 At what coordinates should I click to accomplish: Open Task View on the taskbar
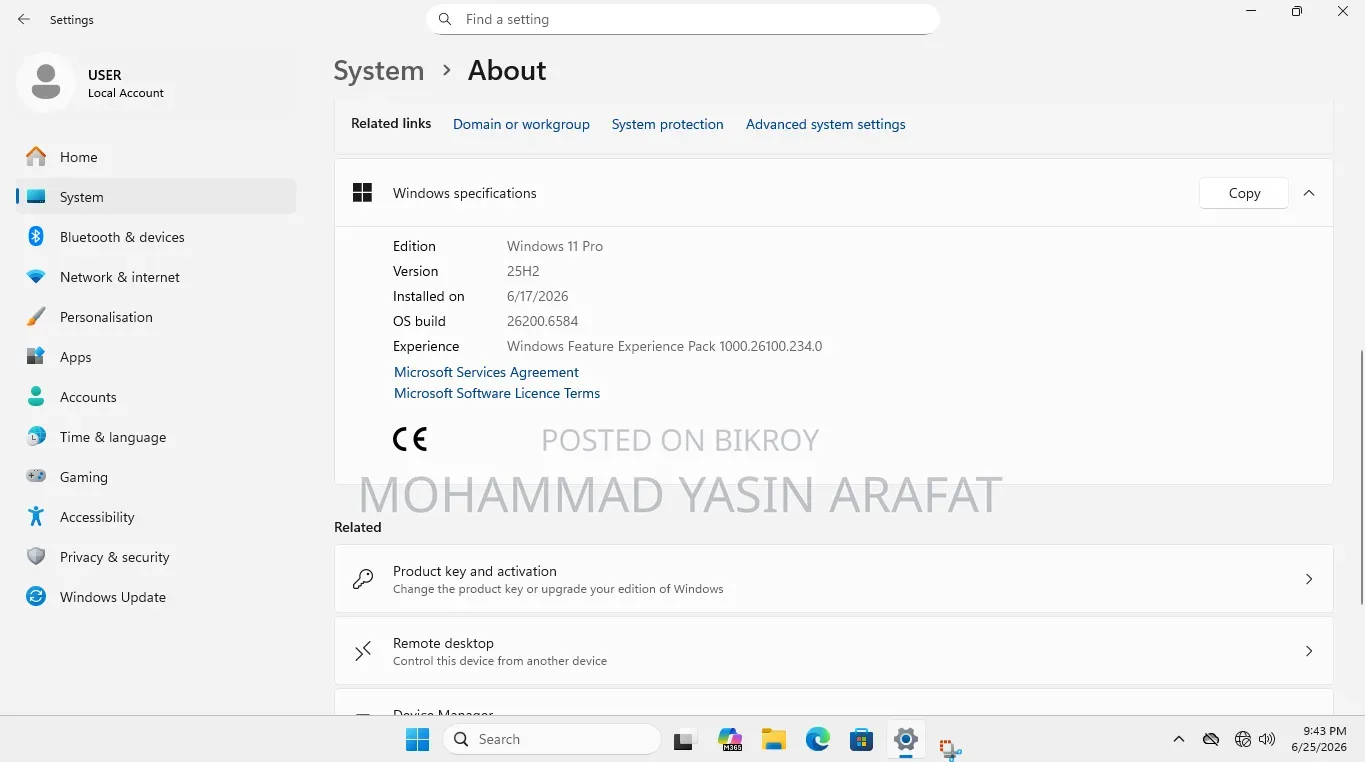tap(684, 740)
